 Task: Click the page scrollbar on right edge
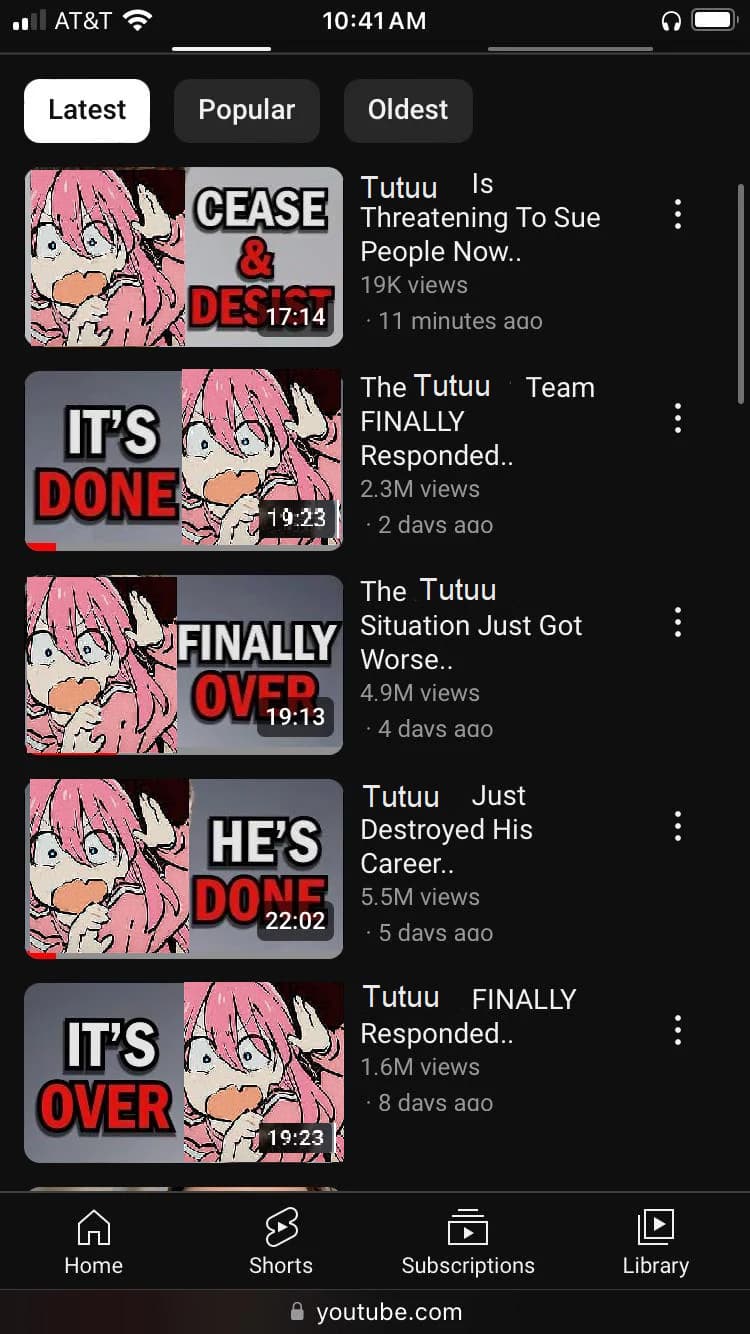[741, 290]
